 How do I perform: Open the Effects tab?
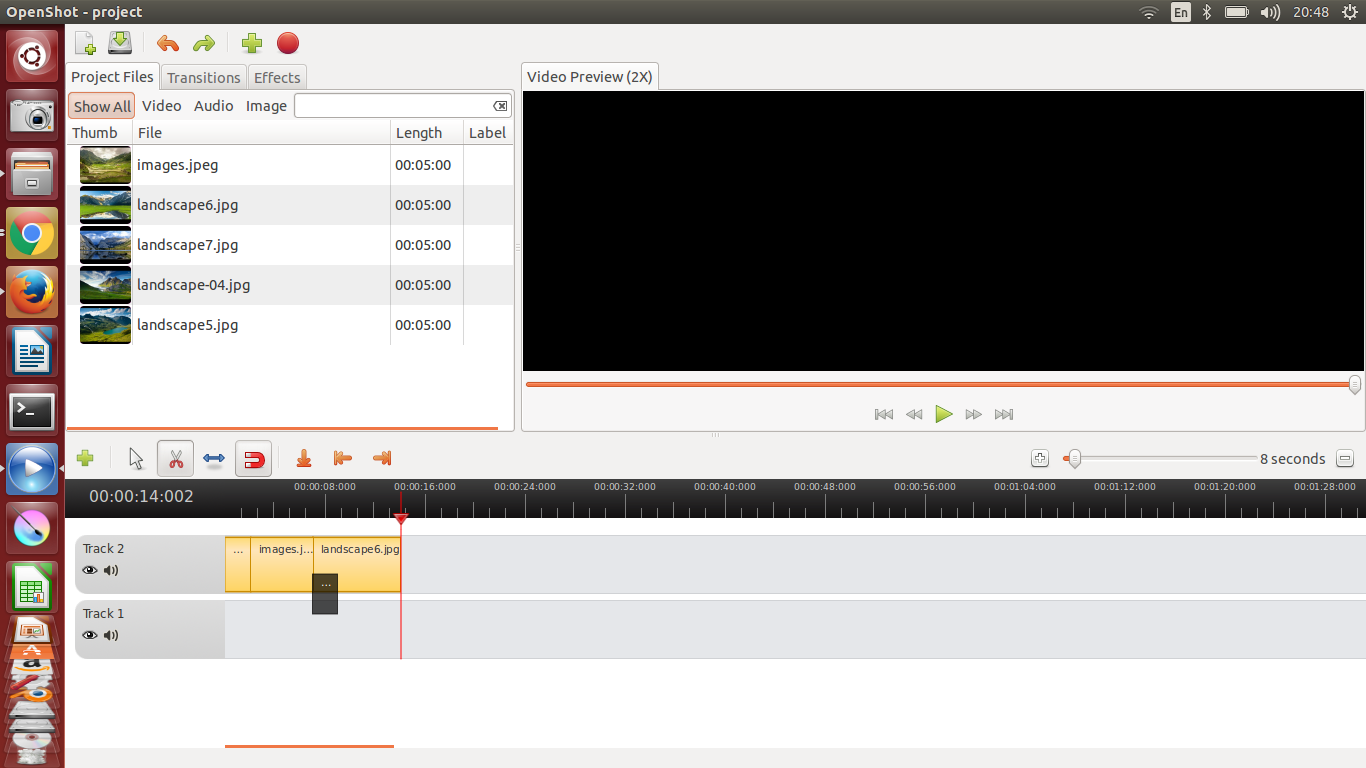(x=277, y=78)
